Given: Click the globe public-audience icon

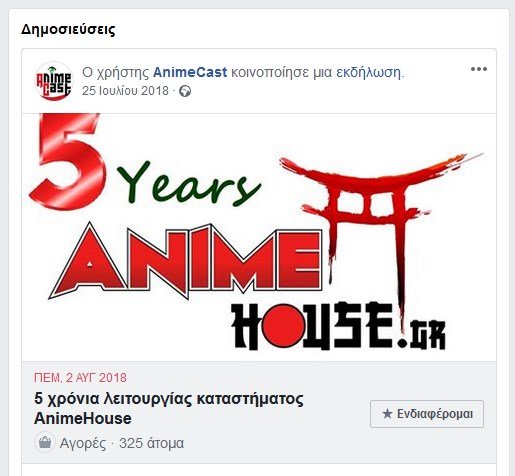Looking at the screenshot, I should pyautogui.click(x=185, y=91).
